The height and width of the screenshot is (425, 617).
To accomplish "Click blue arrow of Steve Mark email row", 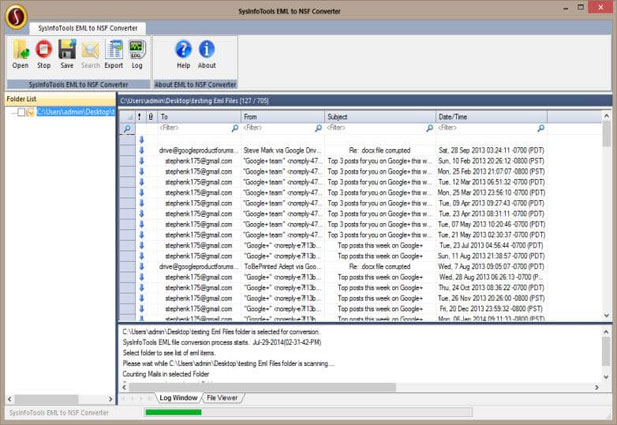I will coord(142,150).
